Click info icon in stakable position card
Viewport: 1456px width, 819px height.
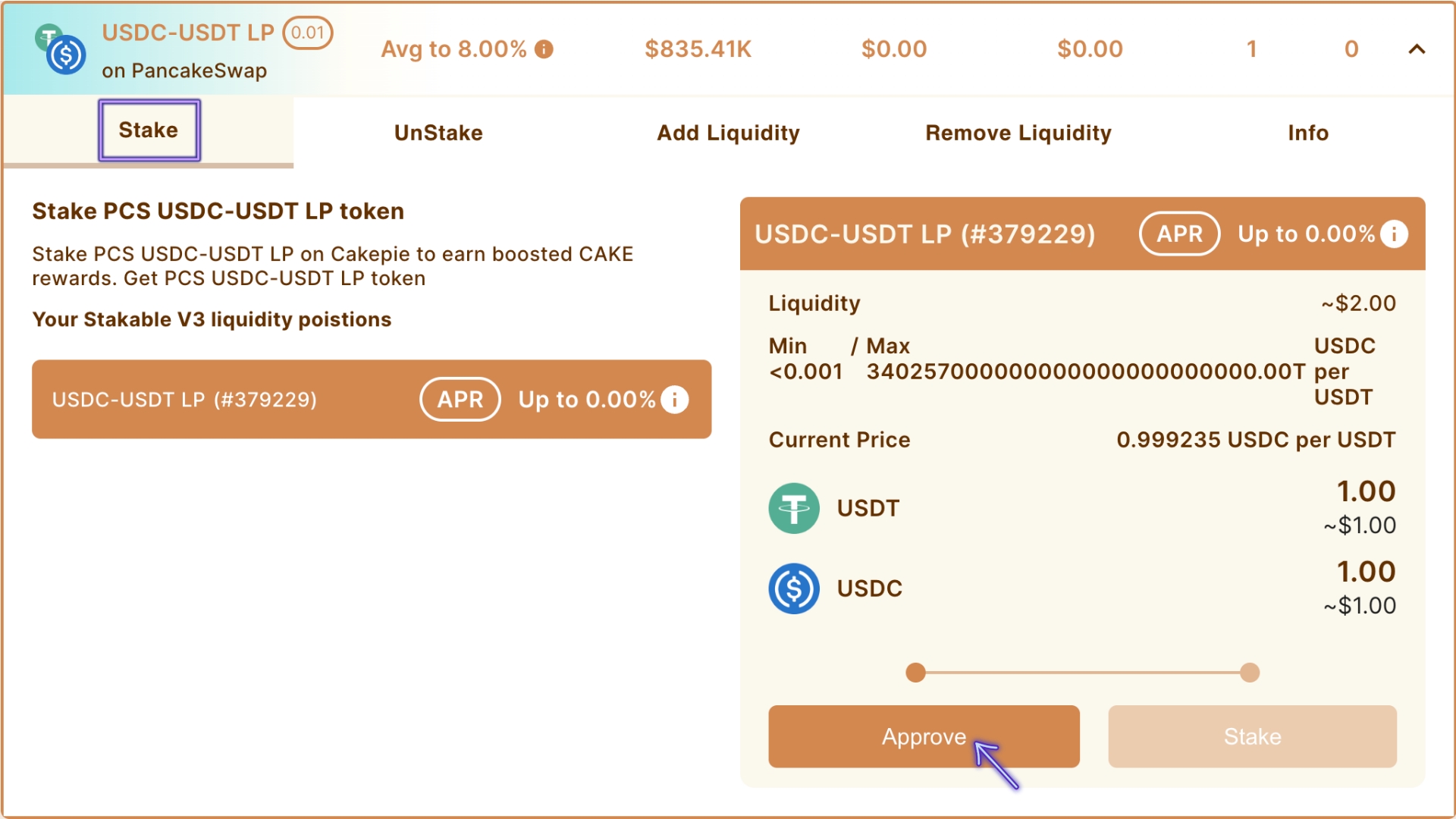[674, 399]
